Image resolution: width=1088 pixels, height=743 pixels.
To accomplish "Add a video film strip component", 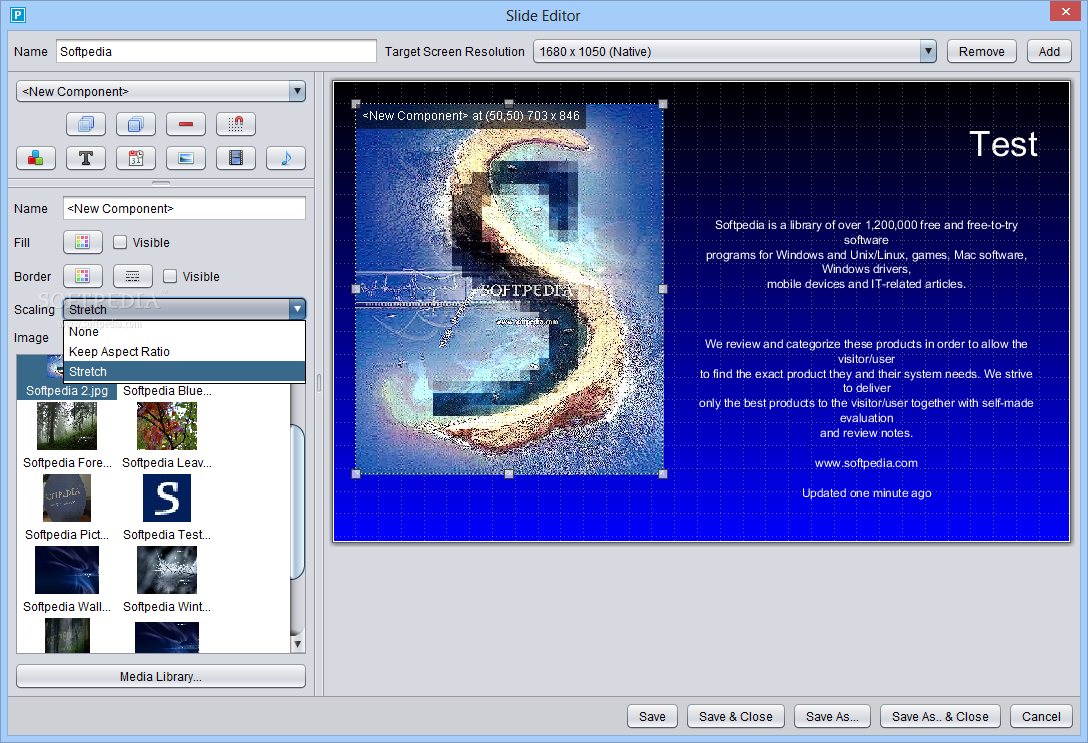I will click(236, 158).
